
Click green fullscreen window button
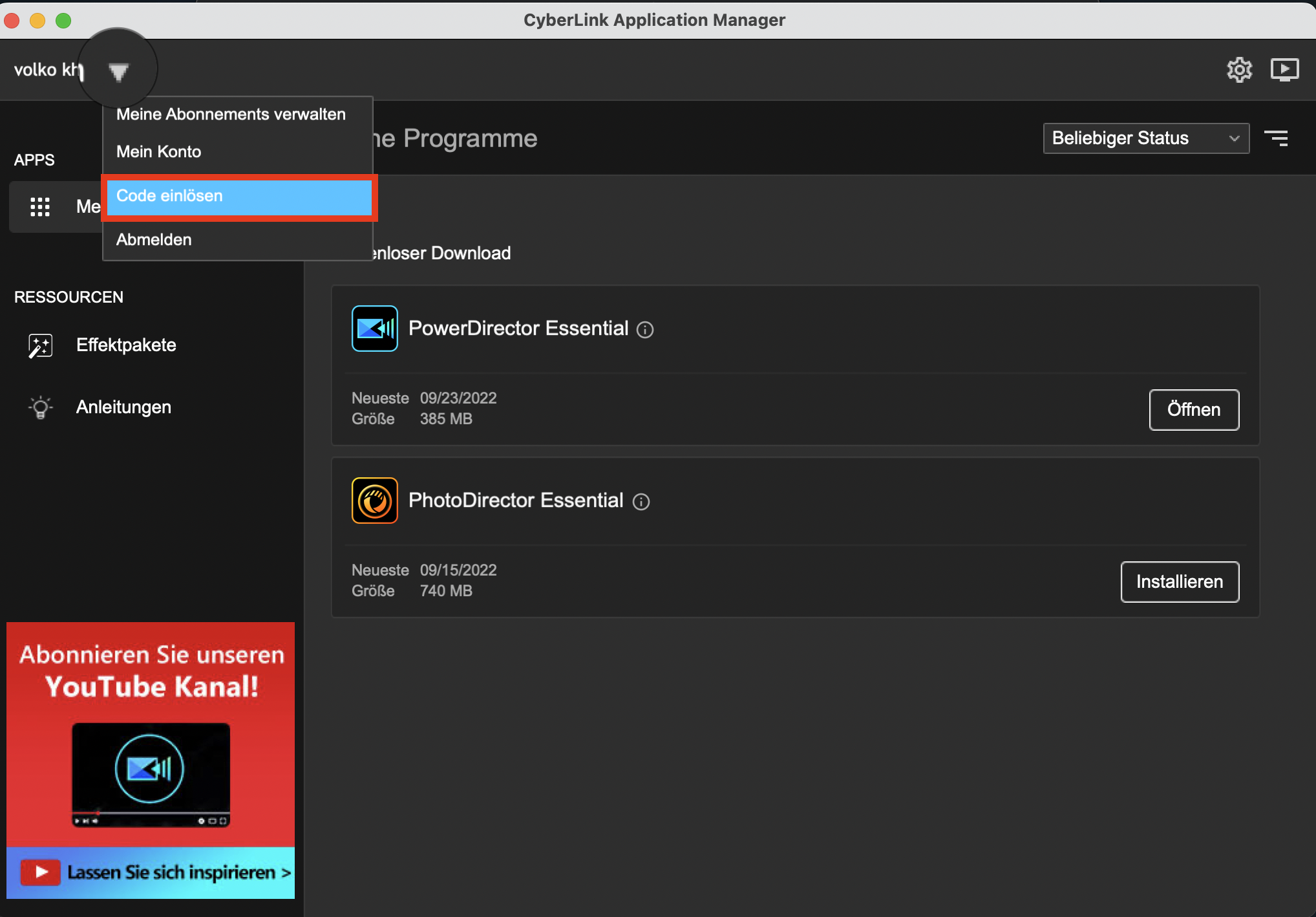[x=63, y=21]
